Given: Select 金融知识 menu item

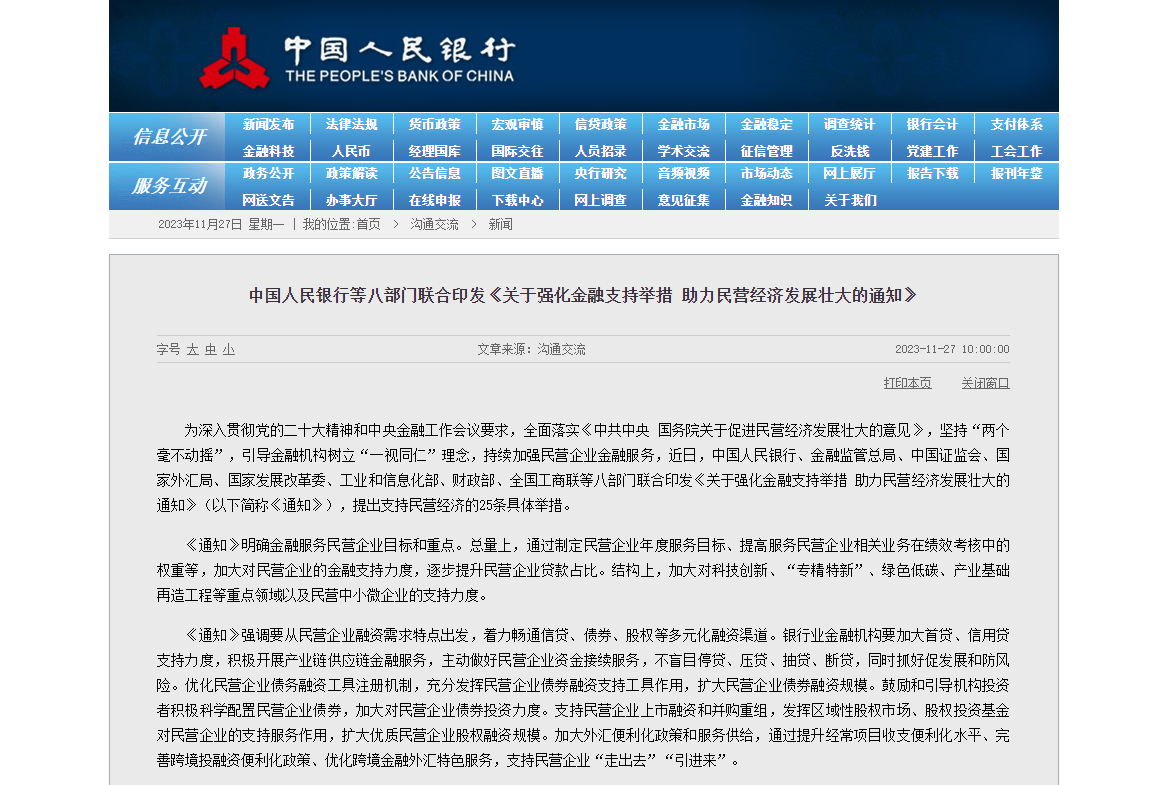Looking at the screenshot, I should (x=766, y=200).
